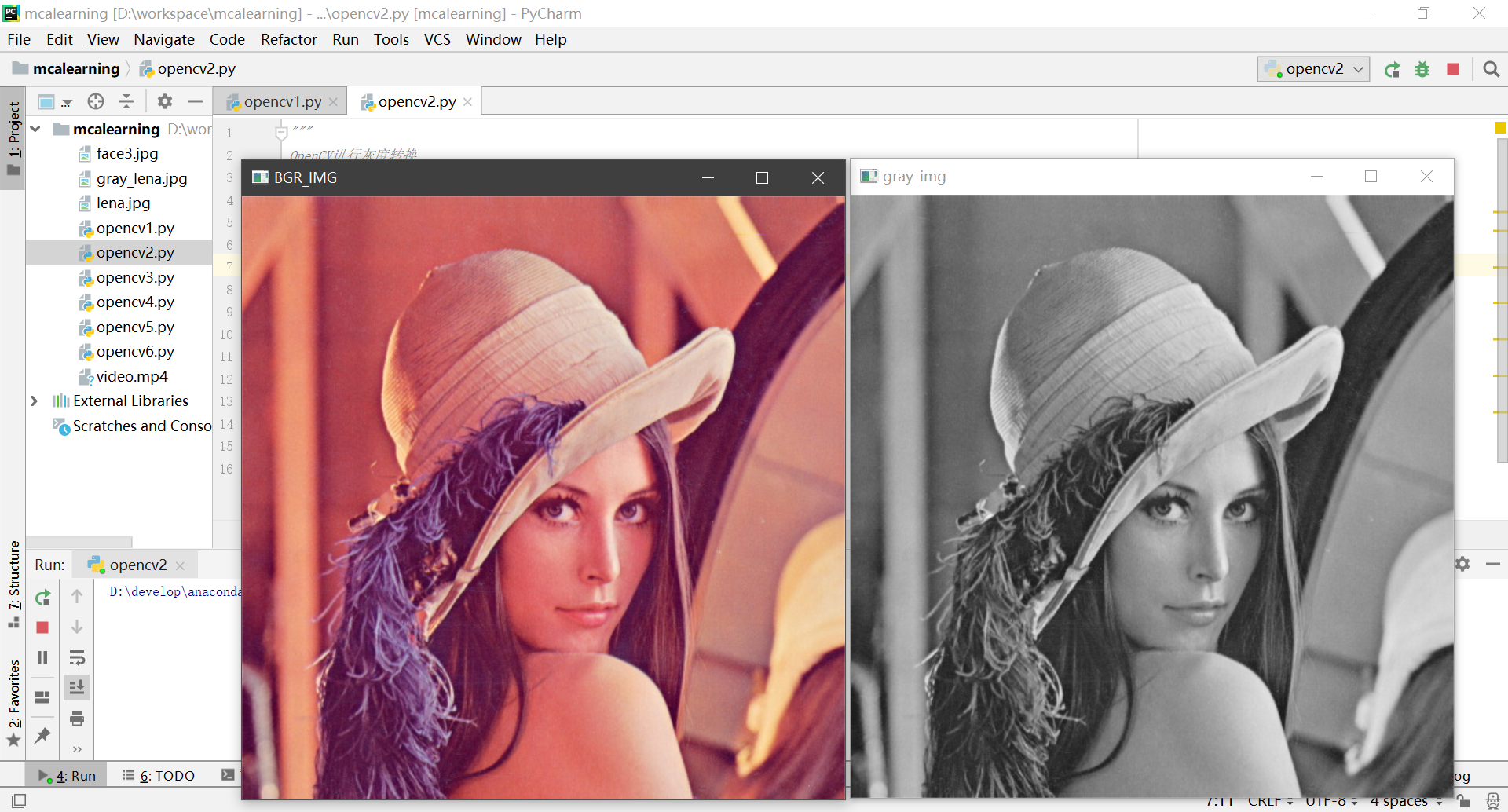Click the yellow inspection indicator at editor corner

[1500, 128]
